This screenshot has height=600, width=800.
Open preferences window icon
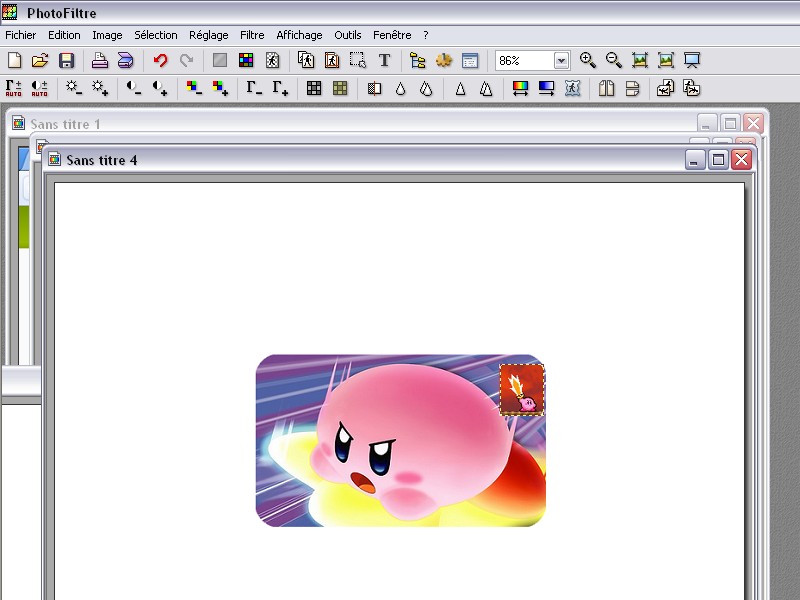coord(470,60)
